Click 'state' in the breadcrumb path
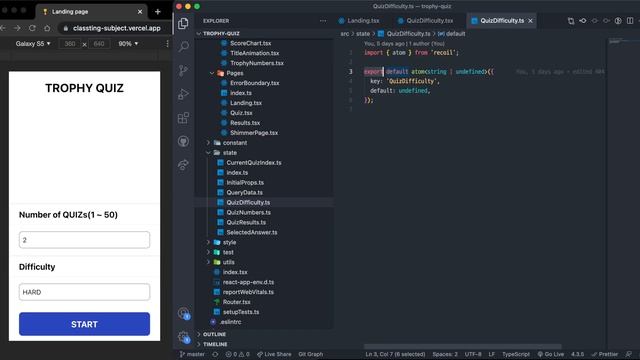 362,34
